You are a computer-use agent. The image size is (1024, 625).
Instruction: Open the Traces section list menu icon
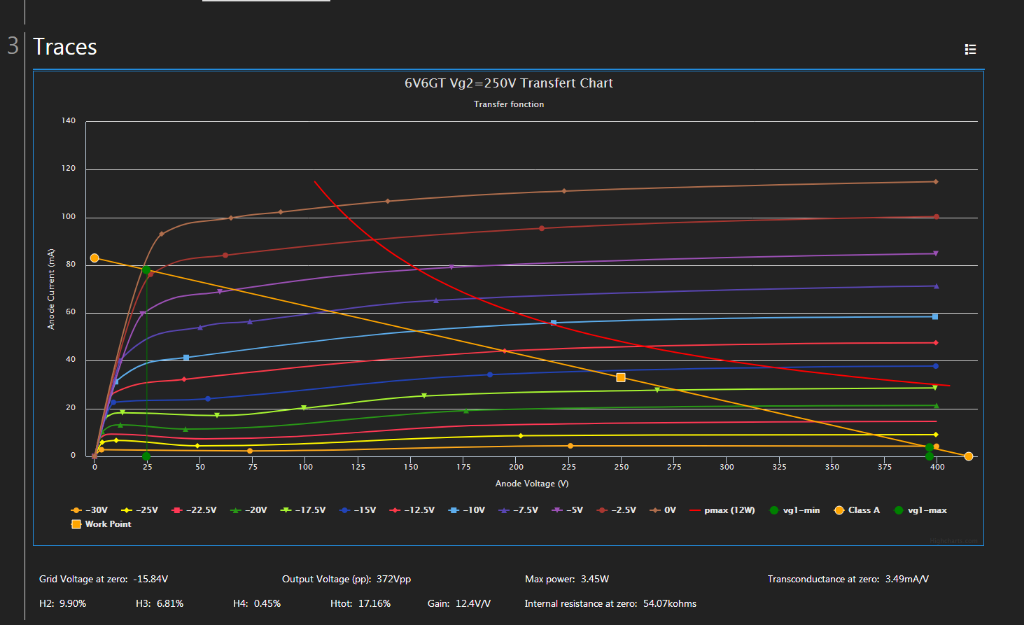[x=969, y=49]
